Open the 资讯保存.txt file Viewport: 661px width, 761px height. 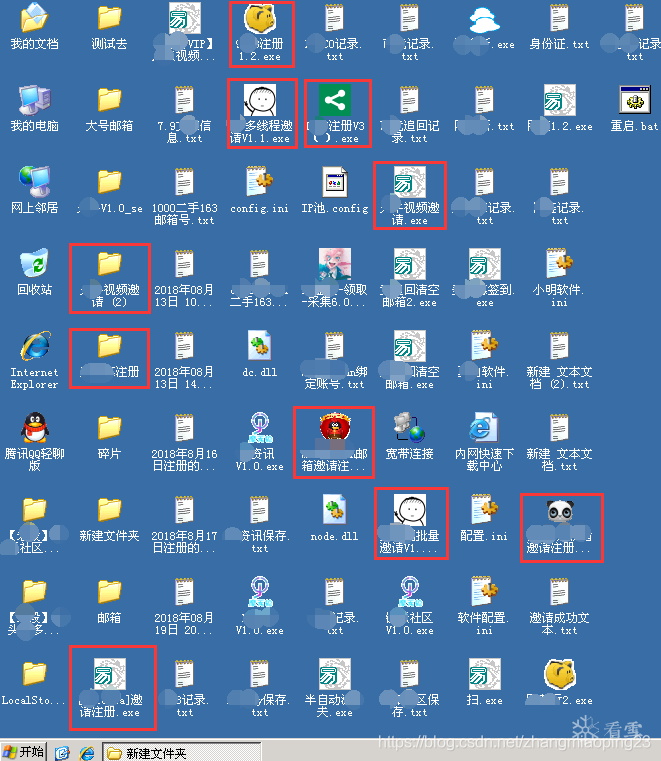(259, 525)
